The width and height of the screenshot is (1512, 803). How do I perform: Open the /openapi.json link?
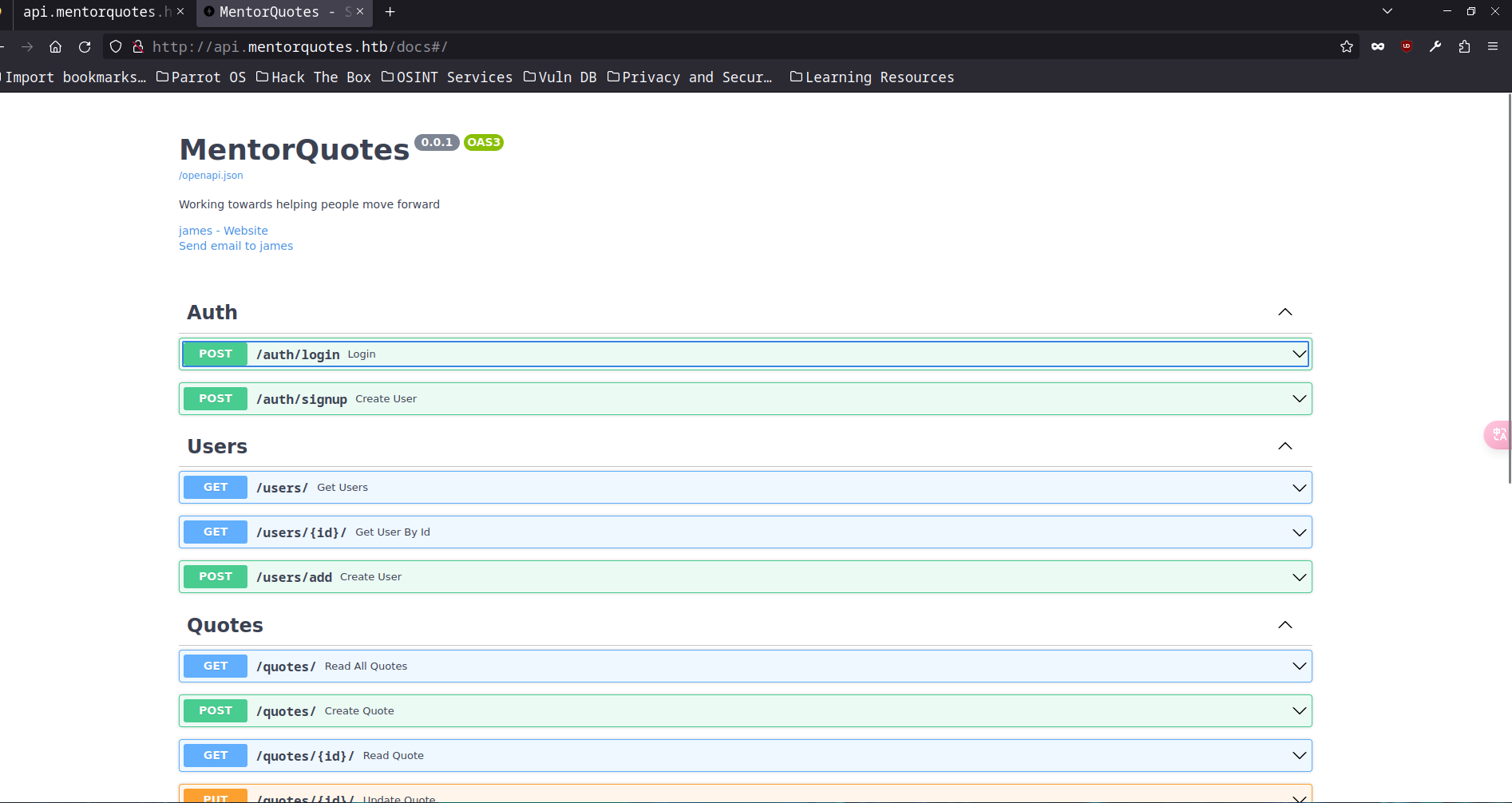pos(211,176)
